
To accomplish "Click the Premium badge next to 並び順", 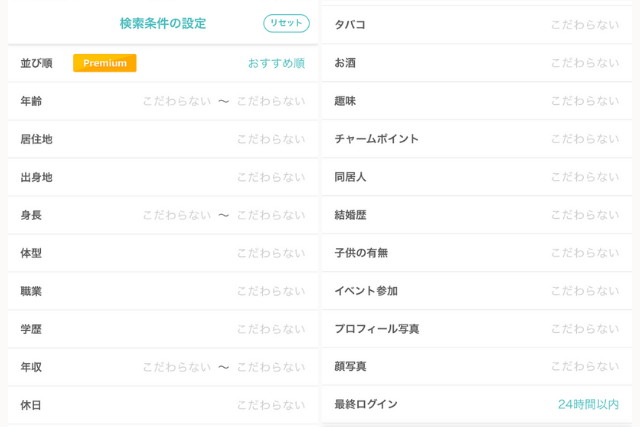I will tap(105, 63).
